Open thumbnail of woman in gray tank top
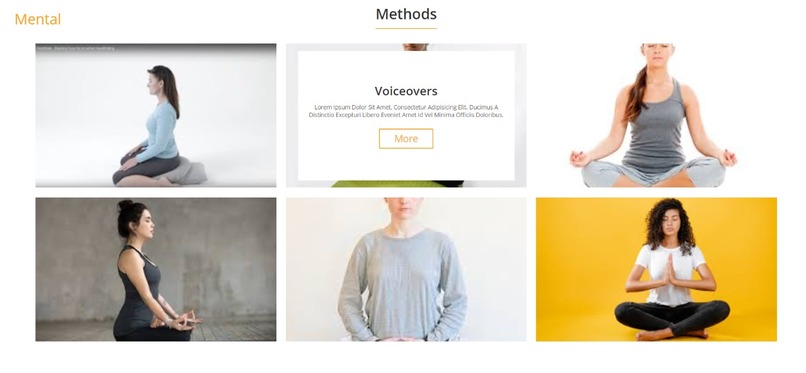This screenshot has height=373, width=806. [656, 115]
